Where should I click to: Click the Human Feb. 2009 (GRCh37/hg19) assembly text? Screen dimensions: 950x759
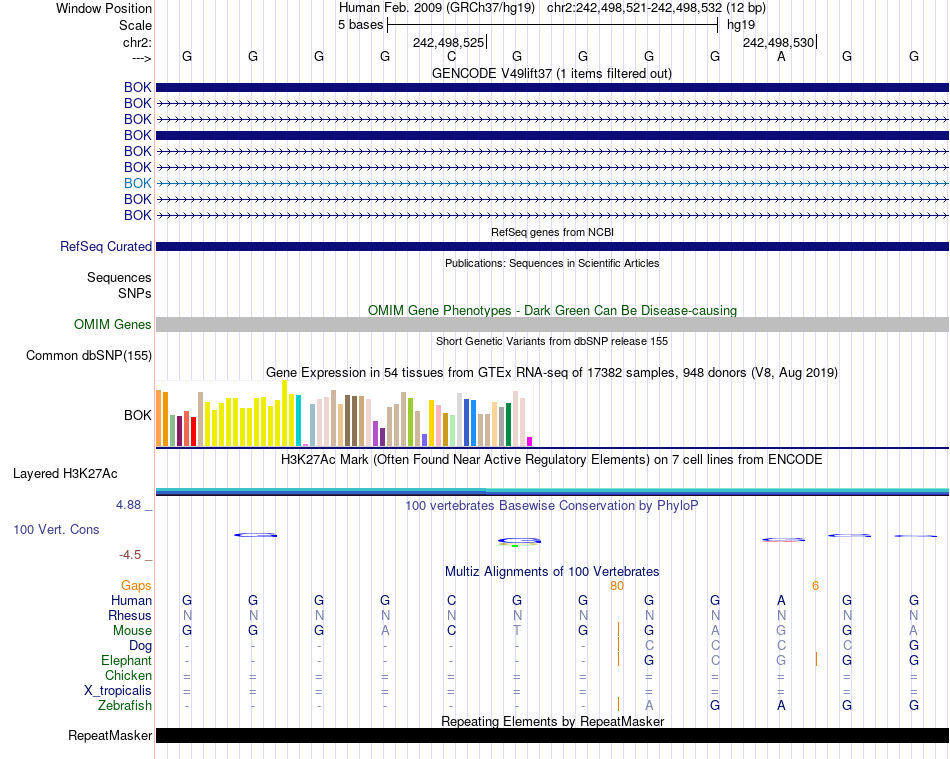[437, 8]
